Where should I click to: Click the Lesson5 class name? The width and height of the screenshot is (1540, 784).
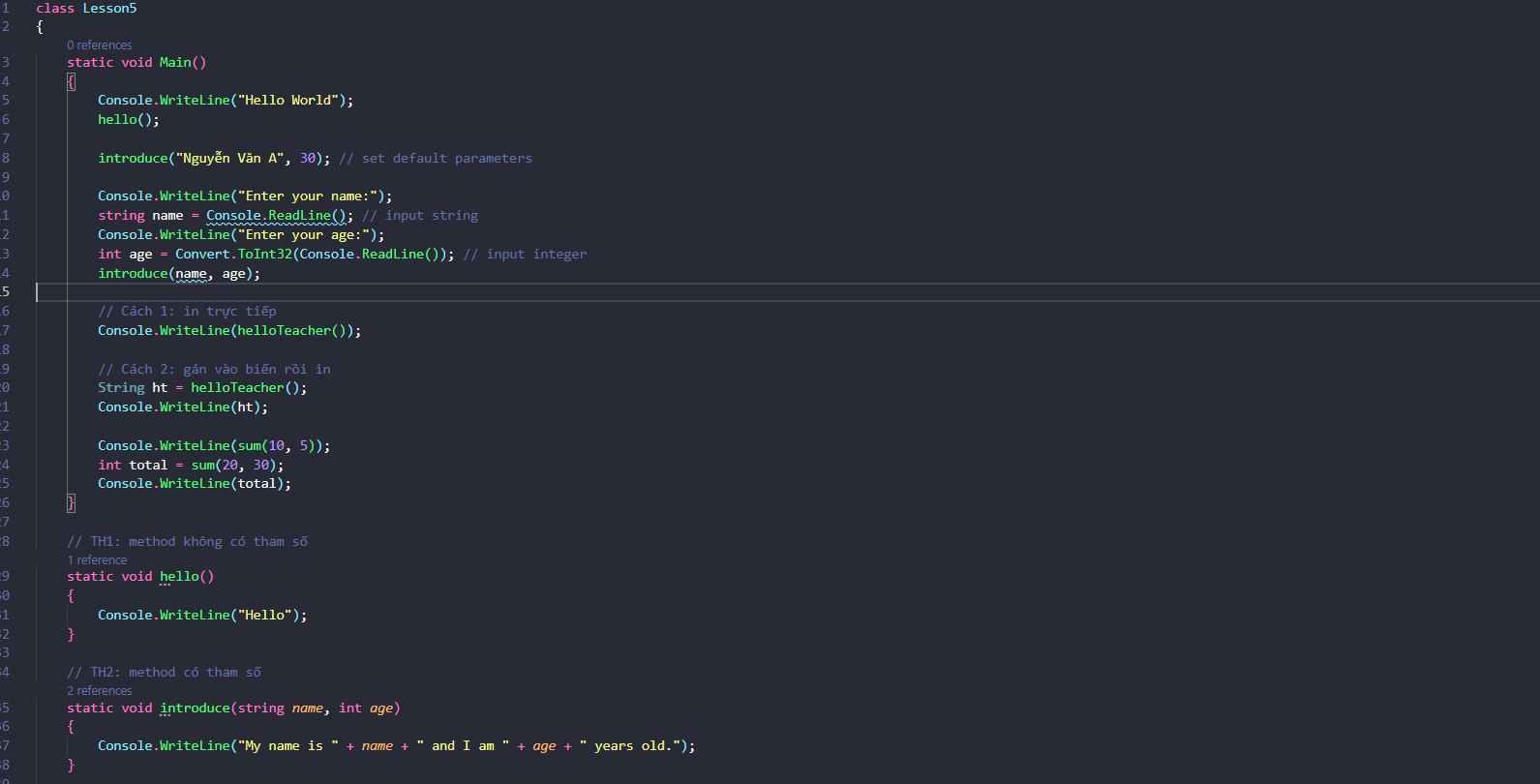pos(109,9)
